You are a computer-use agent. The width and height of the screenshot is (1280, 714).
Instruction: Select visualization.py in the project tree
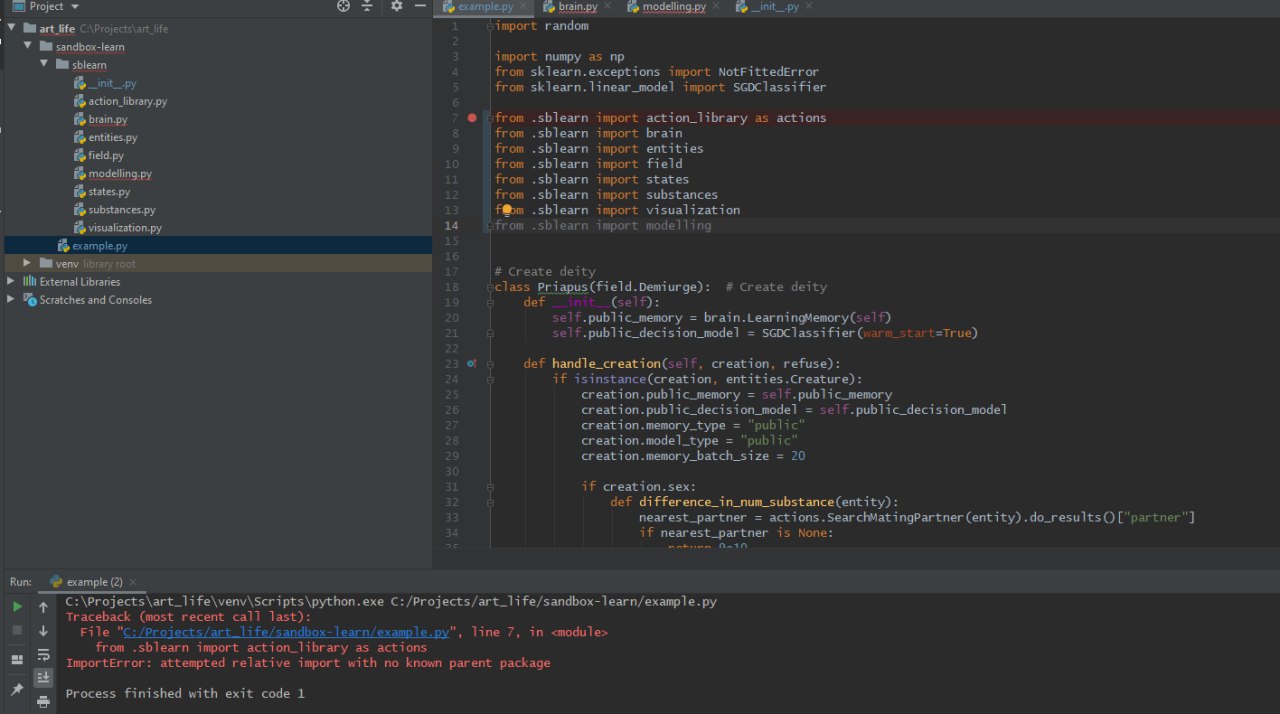point(118,227)
